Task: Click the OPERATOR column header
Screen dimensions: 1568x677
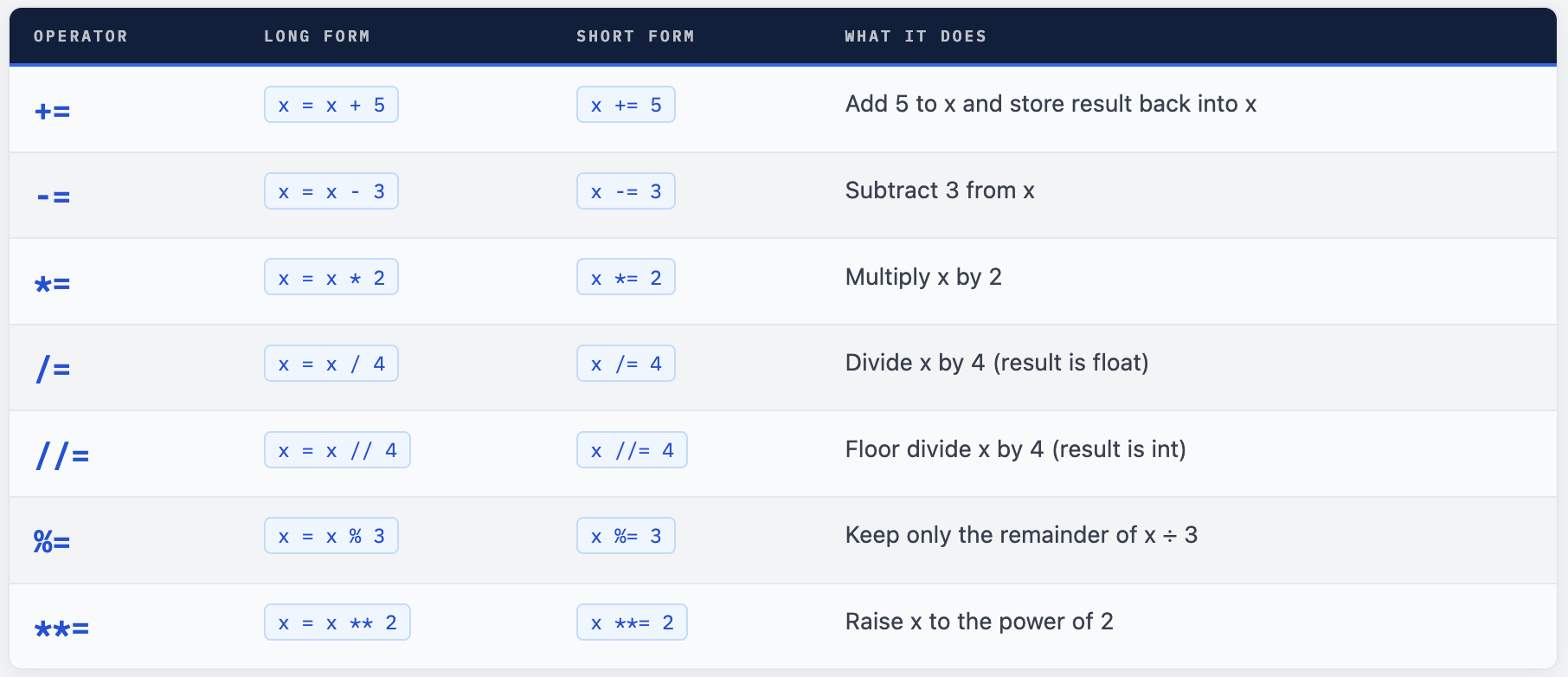Action: 80,36
